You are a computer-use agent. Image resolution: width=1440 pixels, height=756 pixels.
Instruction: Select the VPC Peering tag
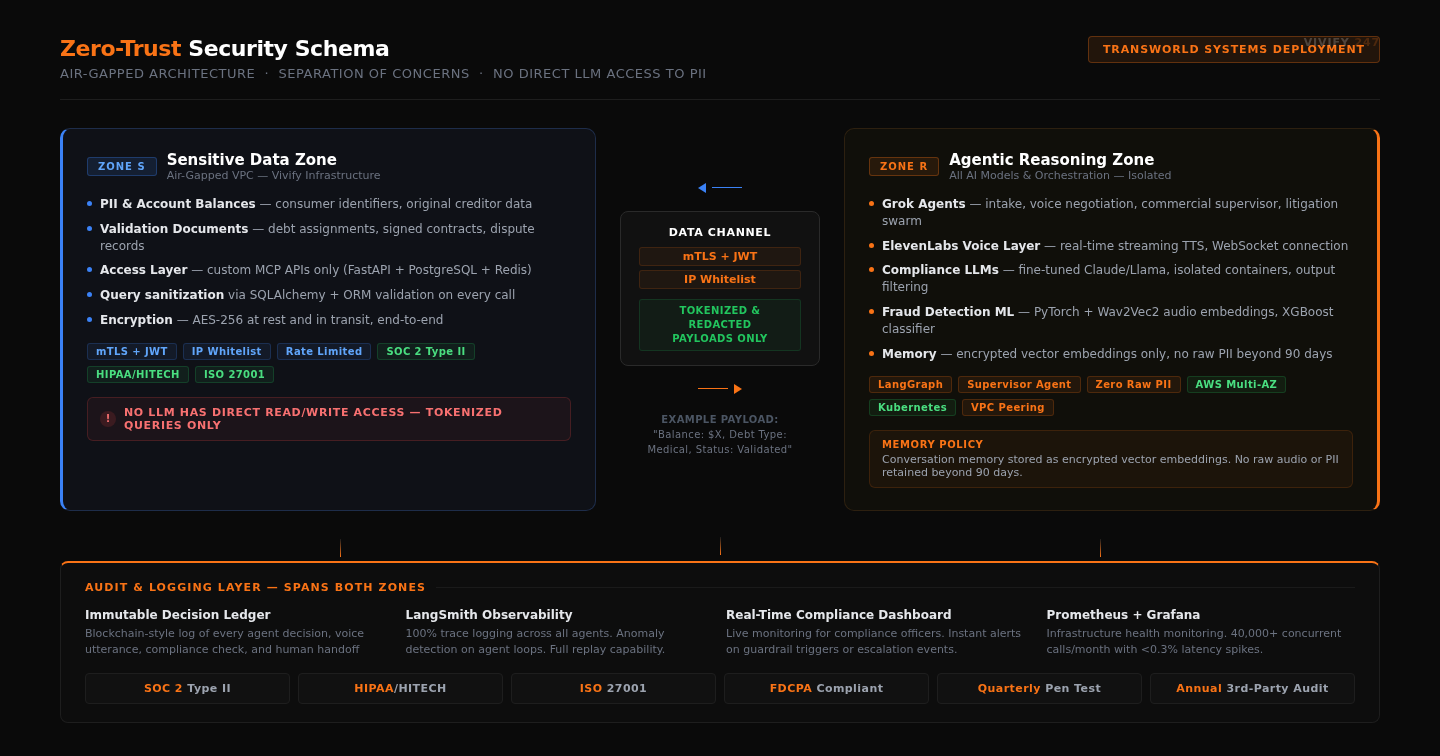(x=1008, y=408)
